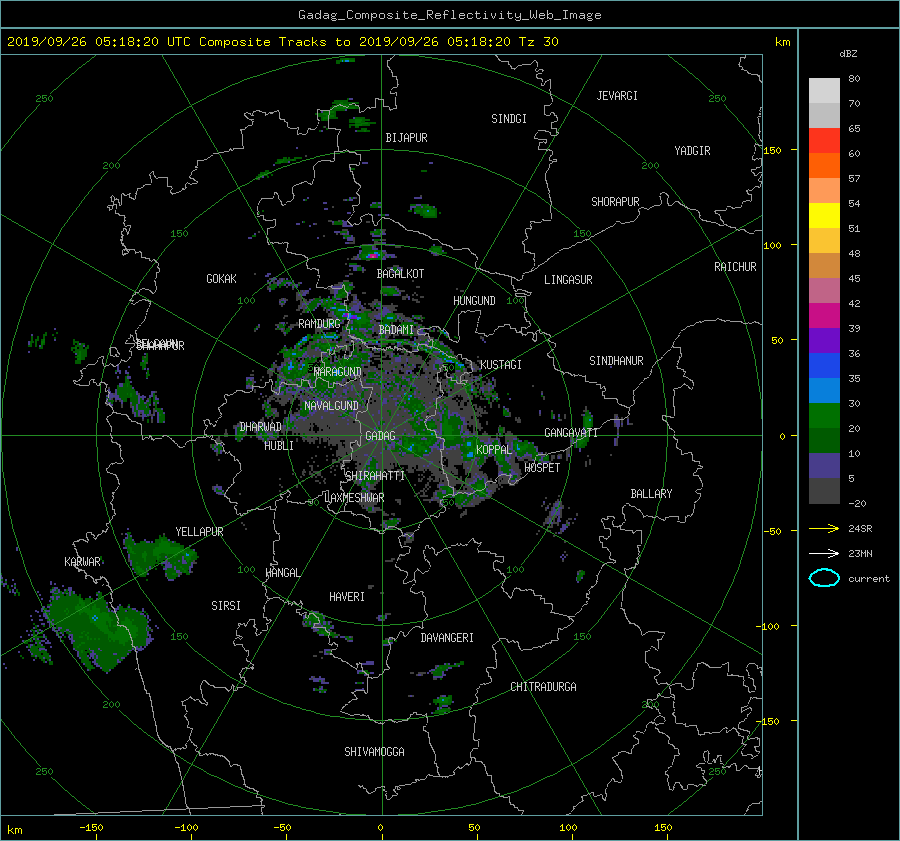The width and height of the screenshot is (900, 841).
Task: Click the BADAMI city label
Action: pos(396,330)
